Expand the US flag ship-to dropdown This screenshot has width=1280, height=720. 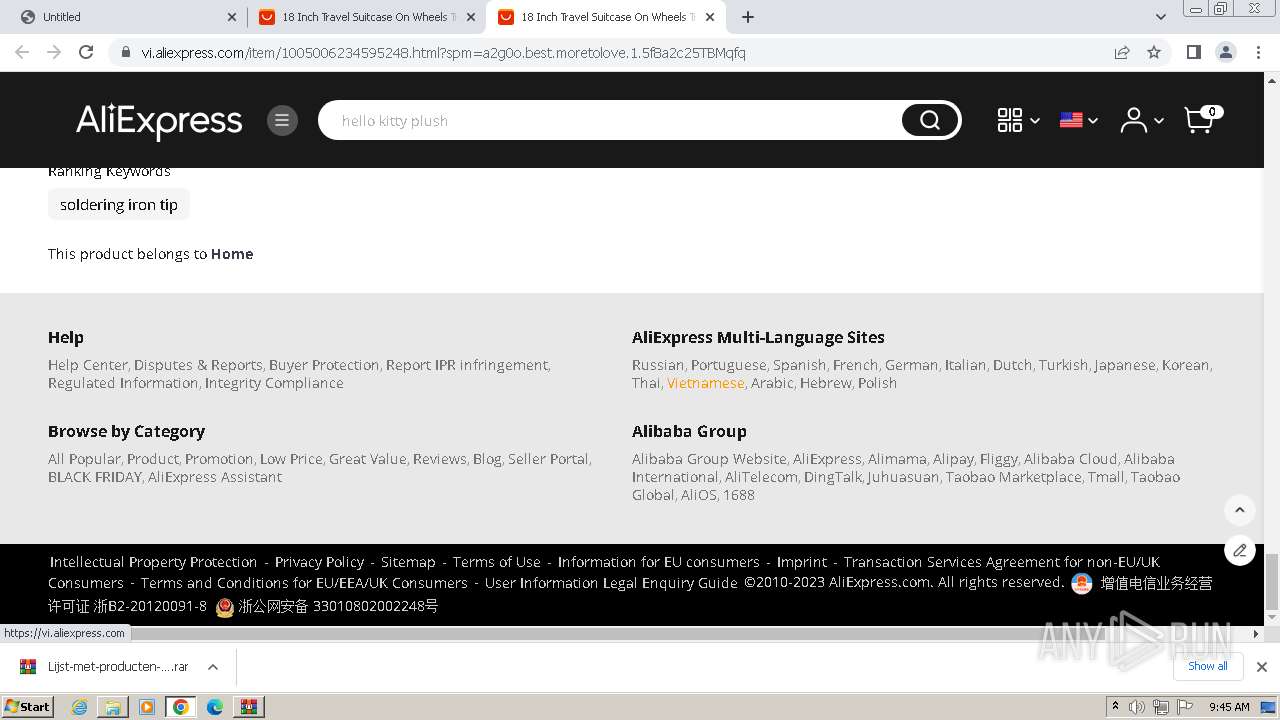point(1079,120)
